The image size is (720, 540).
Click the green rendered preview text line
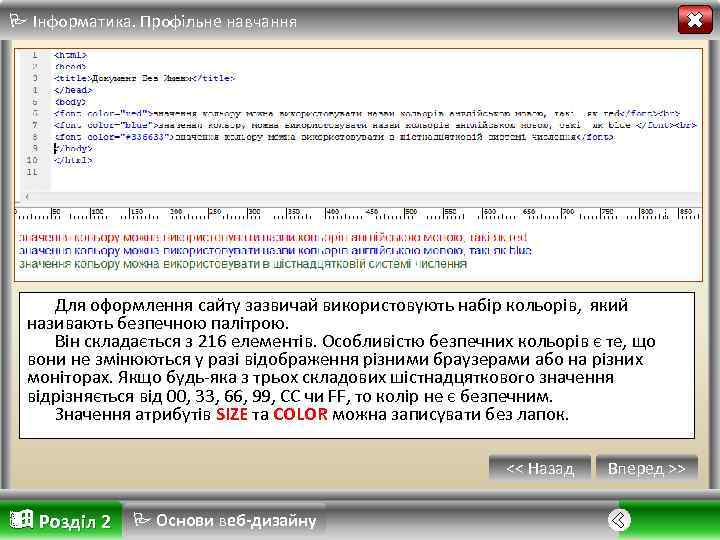click(242, 264)
